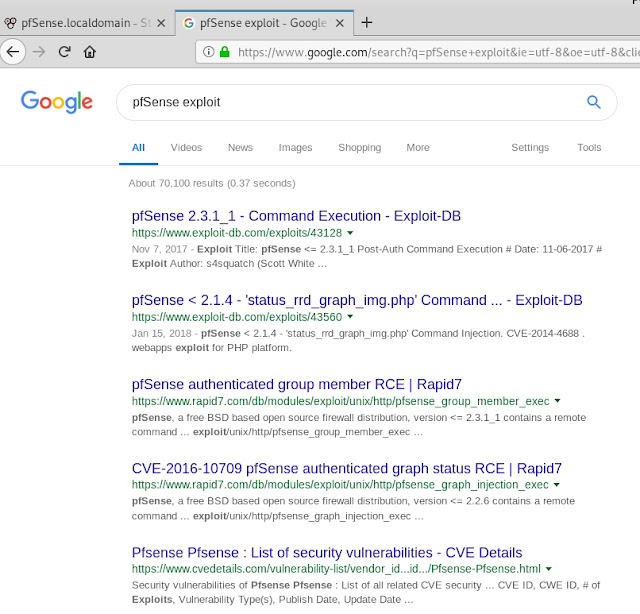The height and width of the screenshot is (614, 640).
Task: Expand dropdown next to pfsense_graph_injection_exec URL
Action: tap(556, 485)
